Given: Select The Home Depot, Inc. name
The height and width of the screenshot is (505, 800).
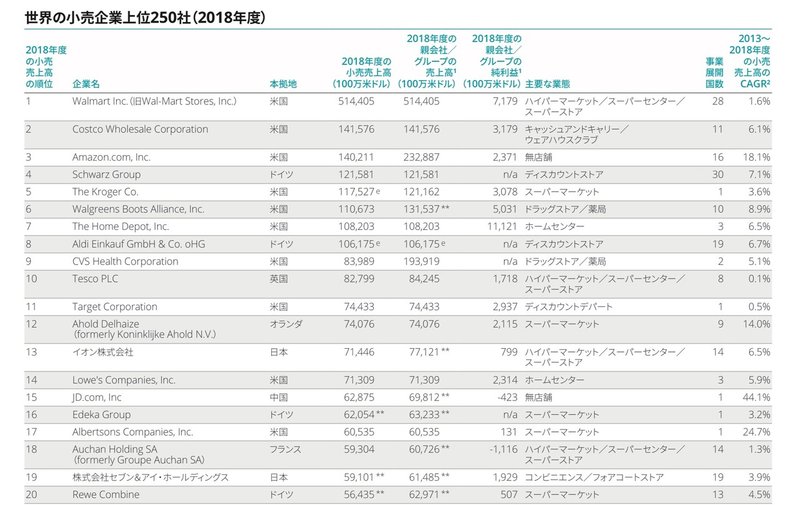Looking at the screenshot, I should 120,226.
